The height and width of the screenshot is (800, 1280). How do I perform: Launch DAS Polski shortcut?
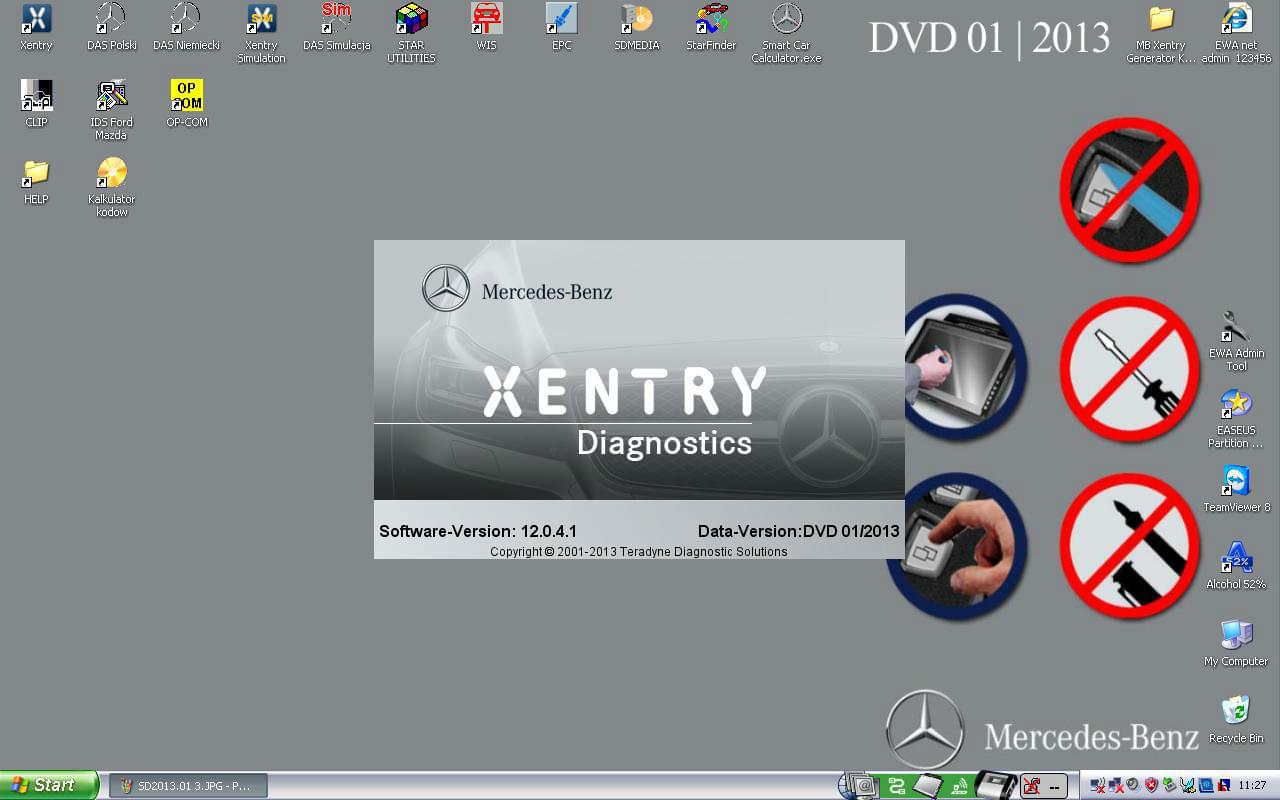coord(111,28)
